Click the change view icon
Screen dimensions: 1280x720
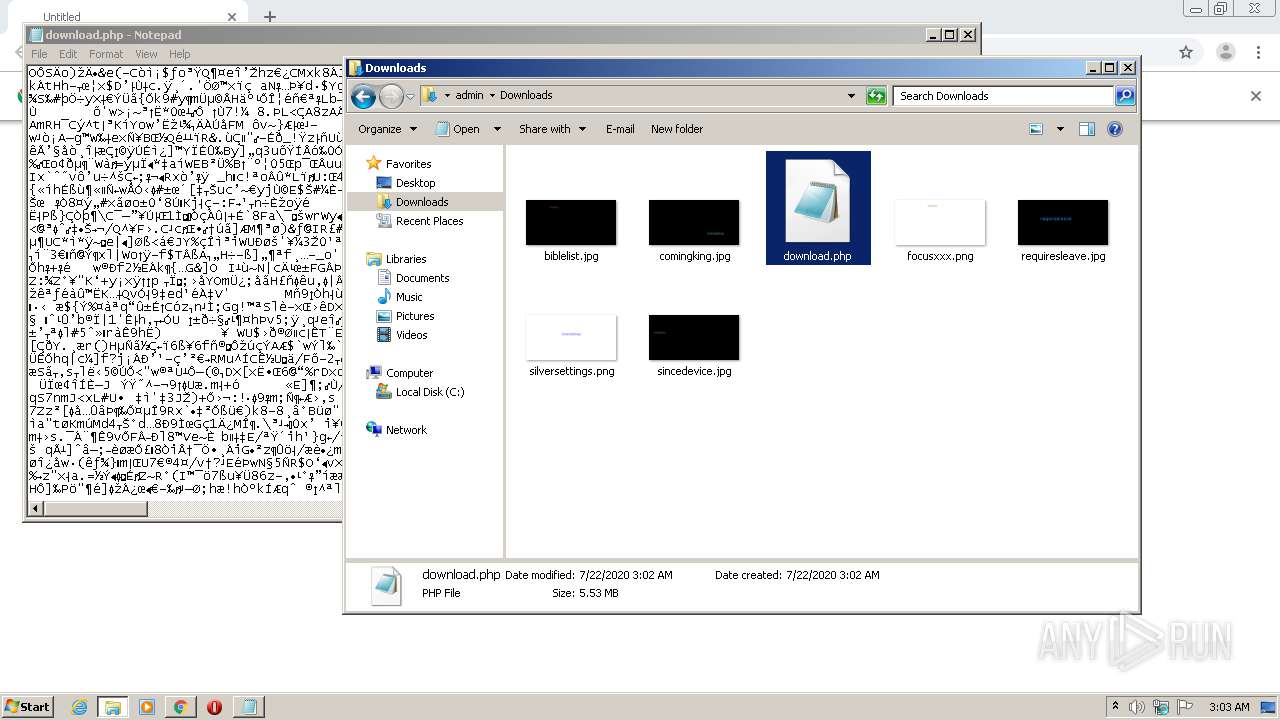click(1036, 129)
